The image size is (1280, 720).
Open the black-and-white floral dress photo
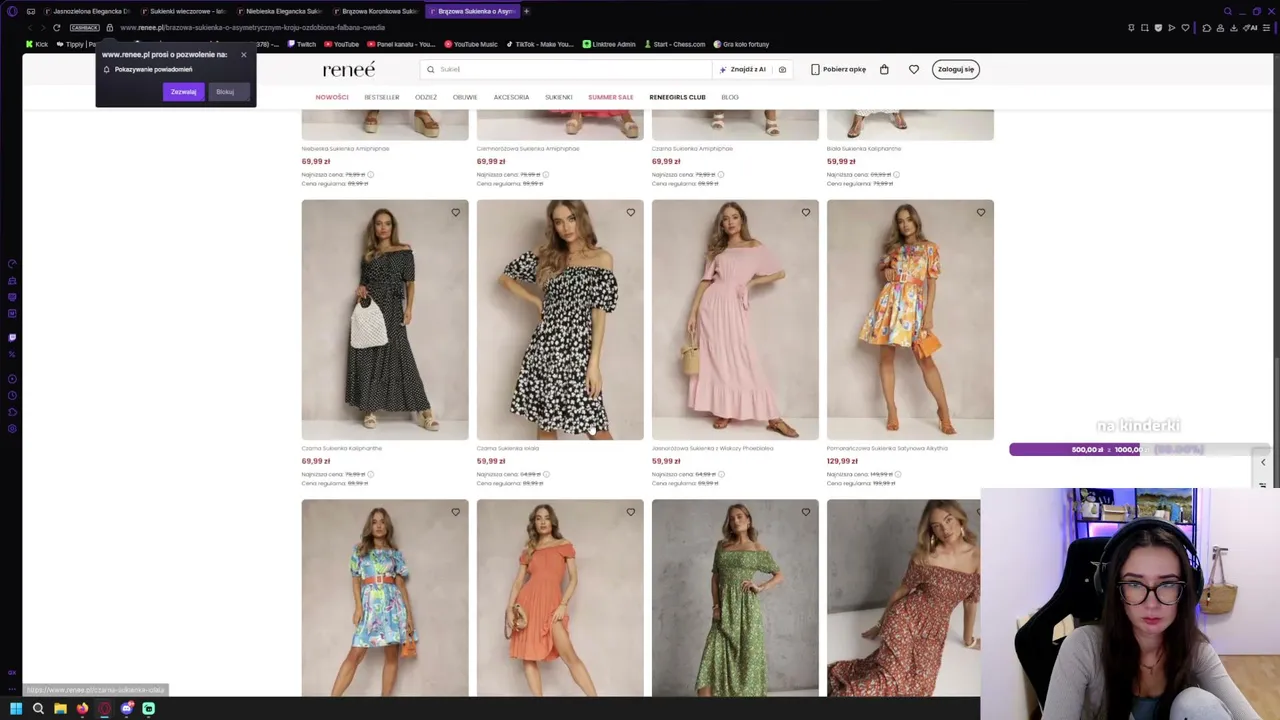pos(560,320)
